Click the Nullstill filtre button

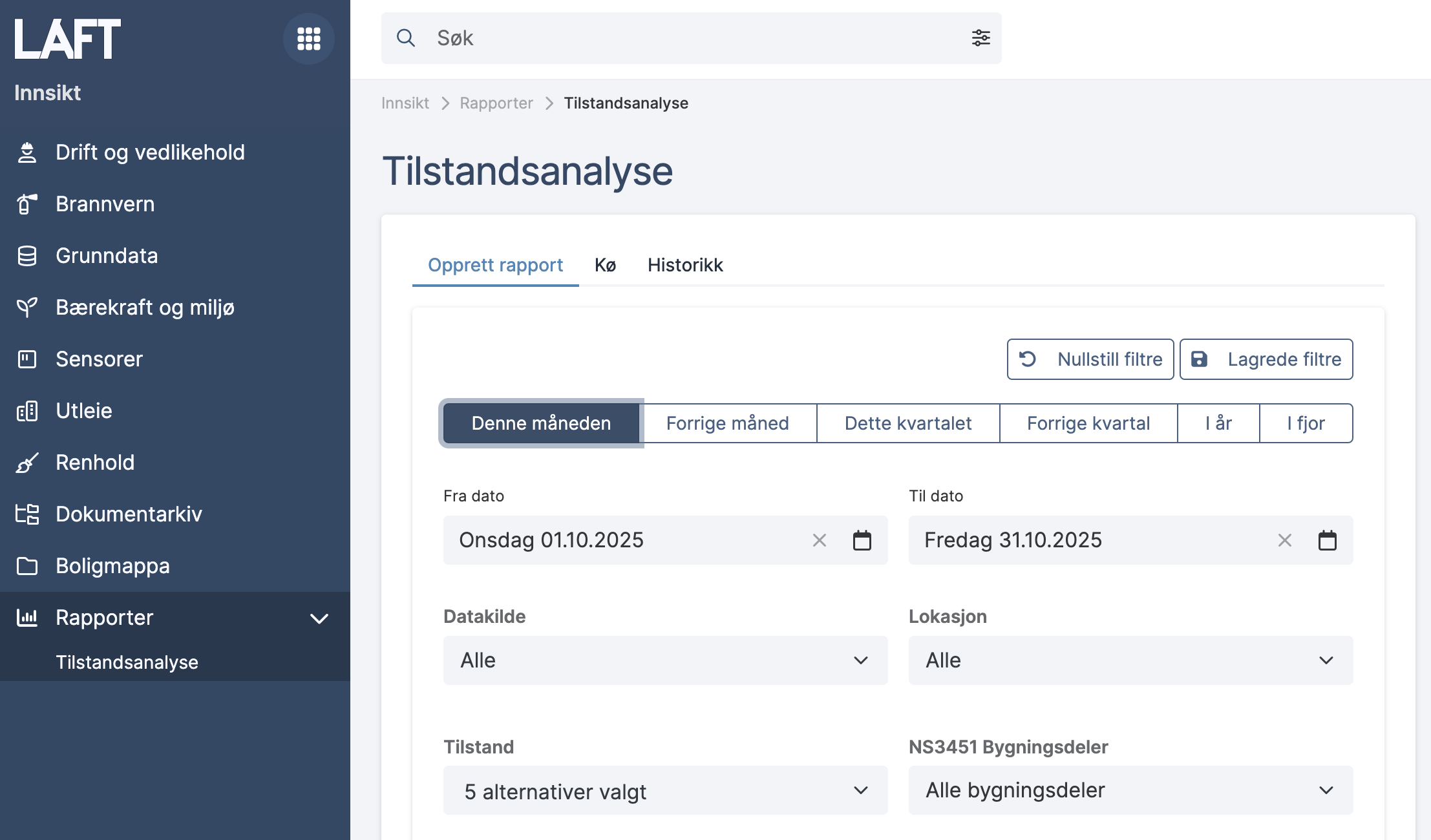click(1090, 359)
